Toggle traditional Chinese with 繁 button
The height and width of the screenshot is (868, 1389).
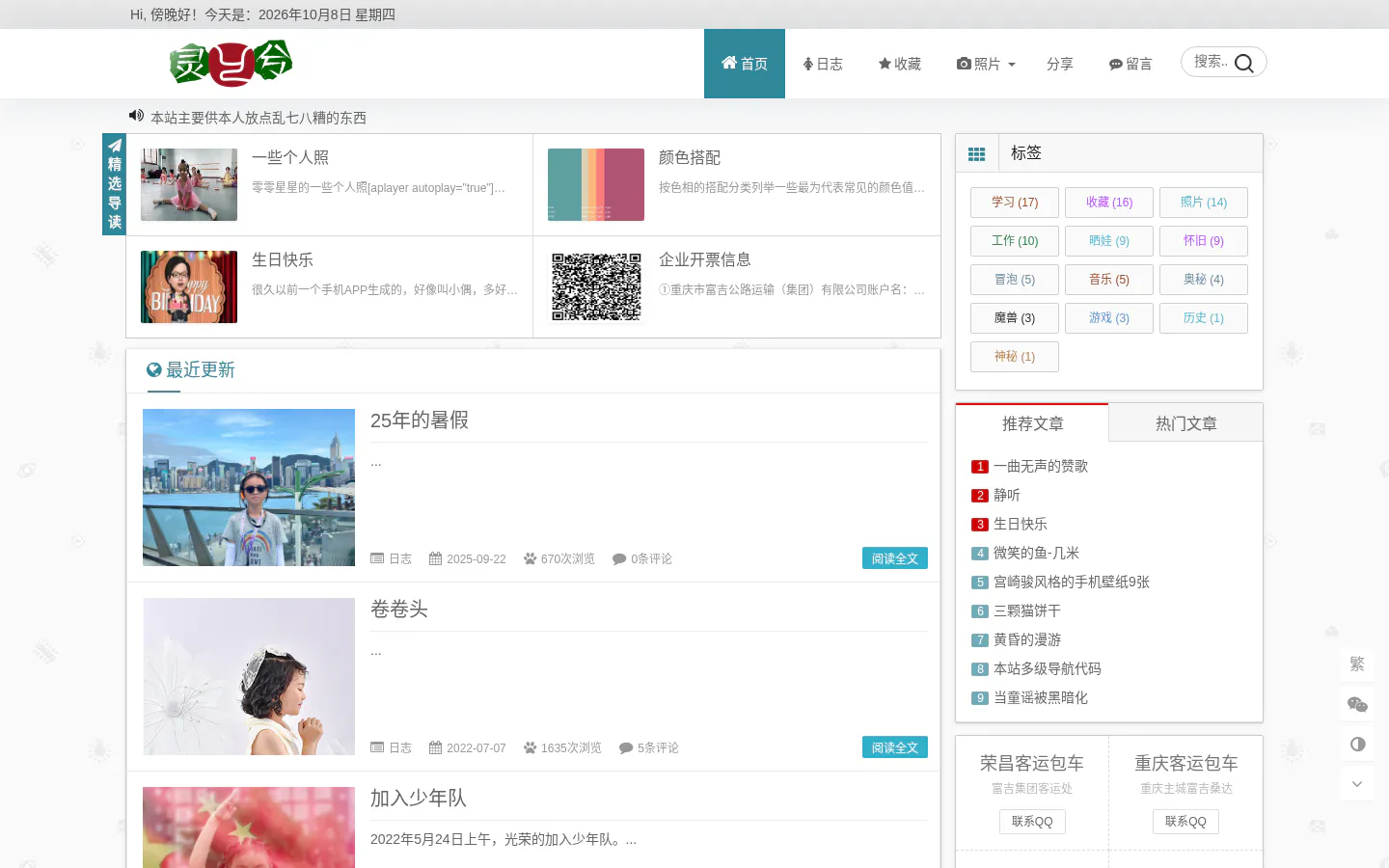click(x=1357, y=664)
